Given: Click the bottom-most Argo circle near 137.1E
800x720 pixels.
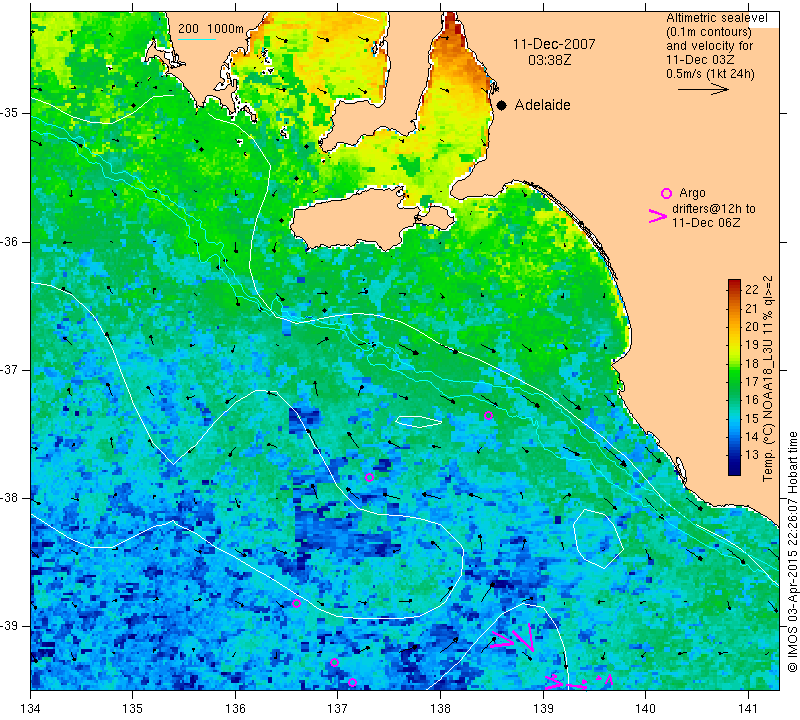Looking at the screenshot, I should (352, 682).
